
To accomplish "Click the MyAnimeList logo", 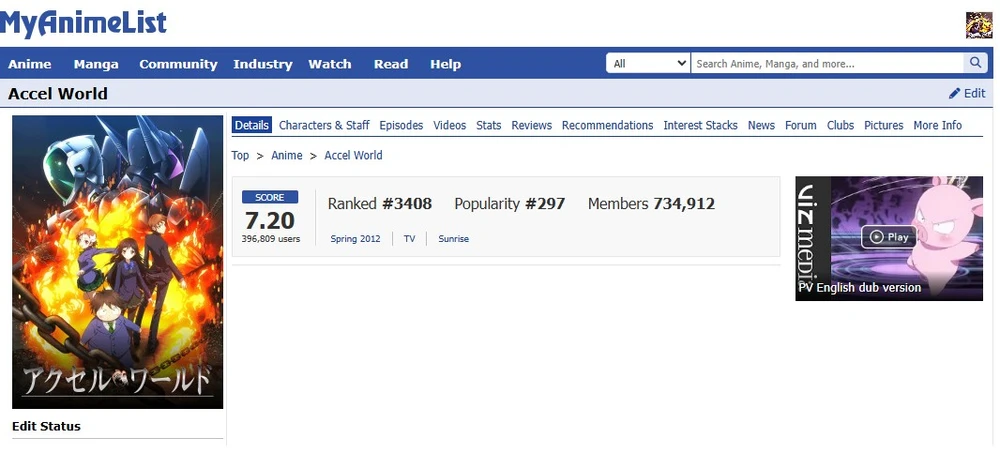I will [x=83, y=23].
